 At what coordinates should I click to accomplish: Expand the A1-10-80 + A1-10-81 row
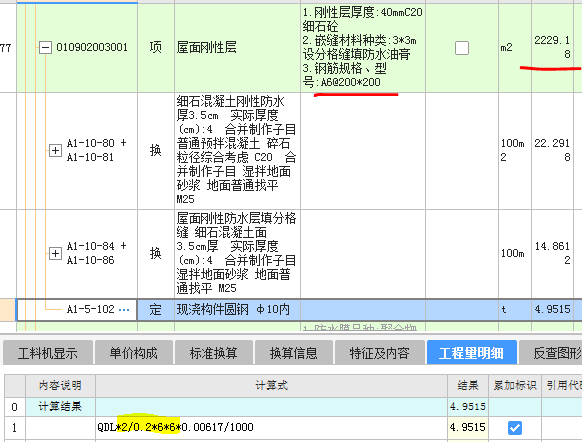(x=55, y=150)
